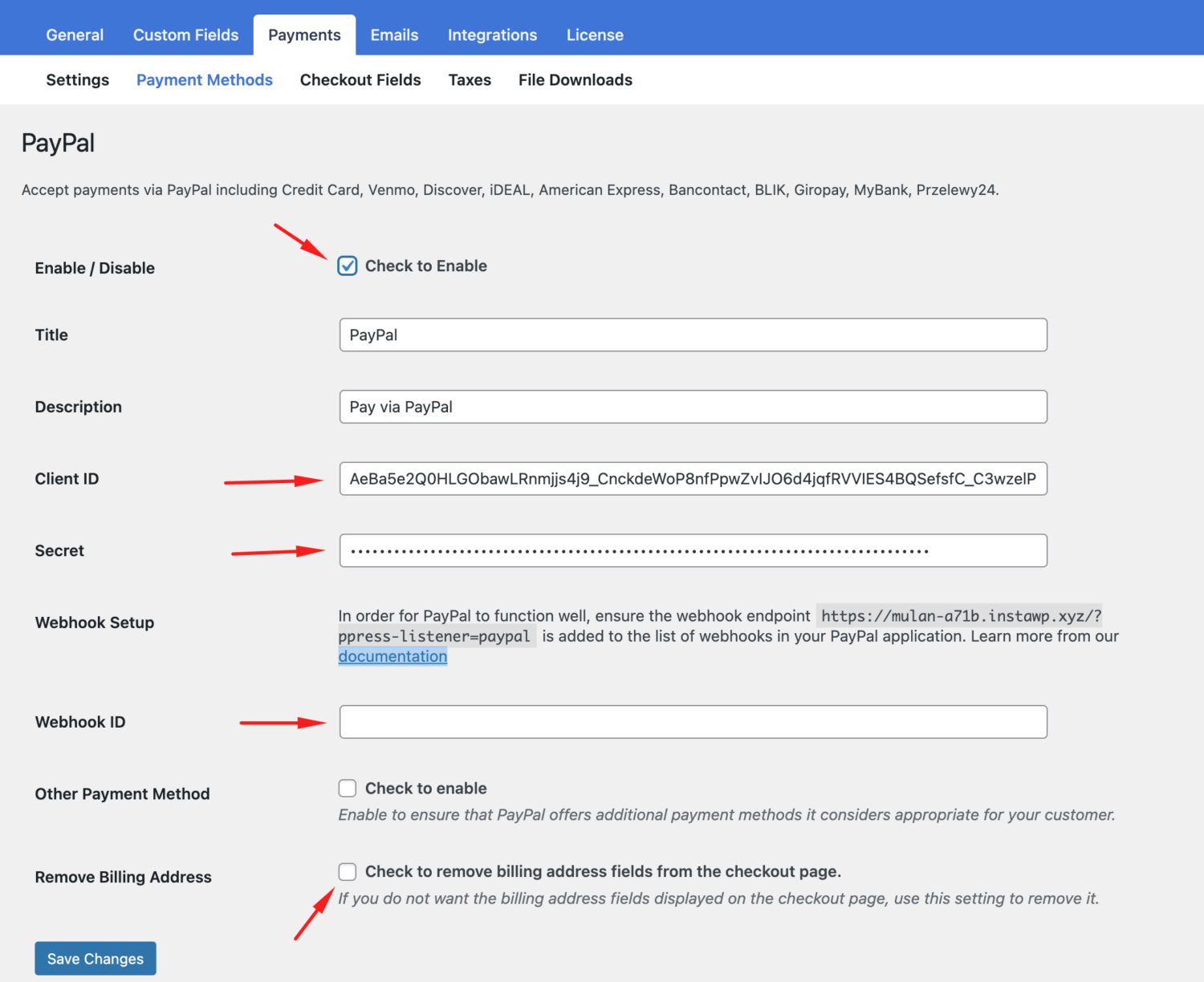Open the License tab
The image size is (1204, 982).
(x=595, y=35)
